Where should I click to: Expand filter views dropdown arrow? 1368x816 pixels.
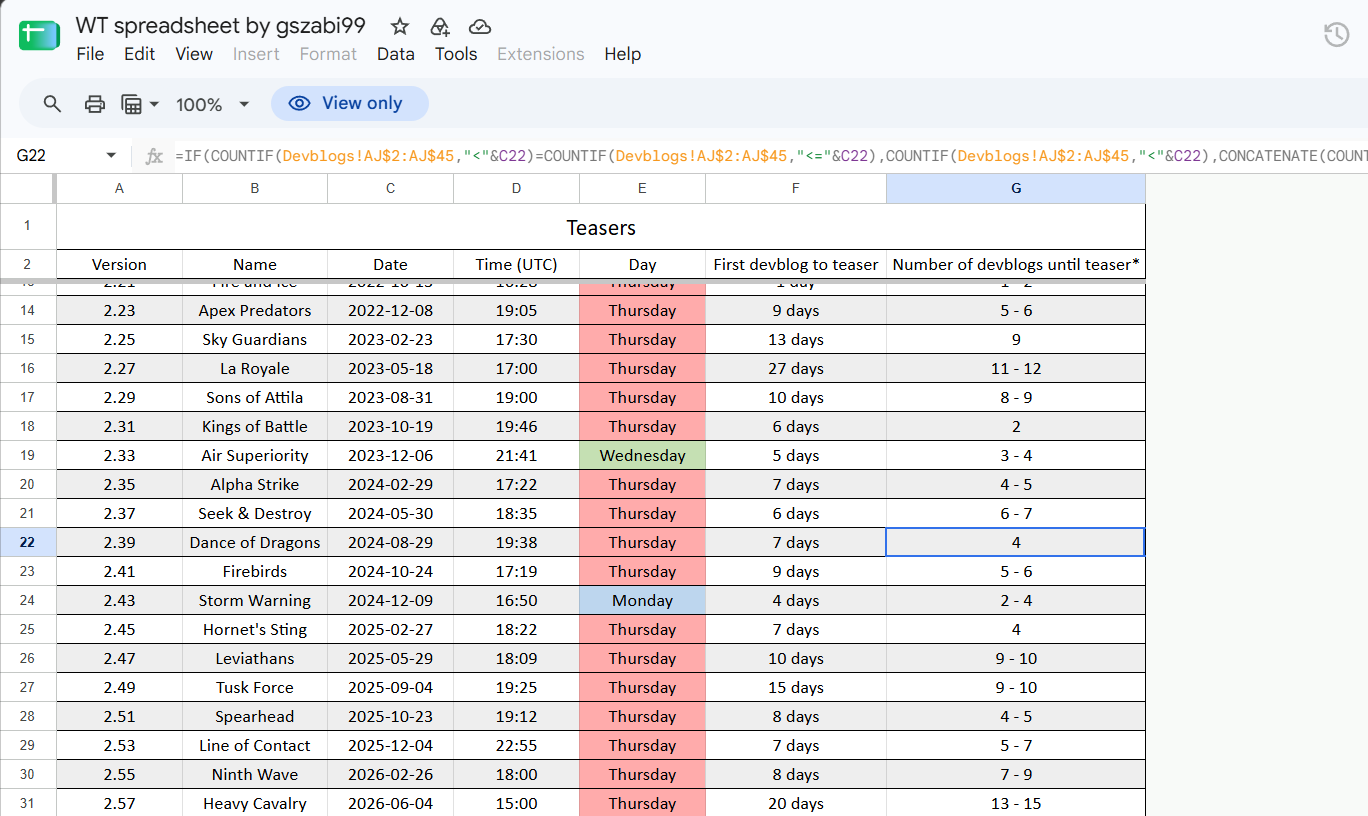[x=154, y=104]
